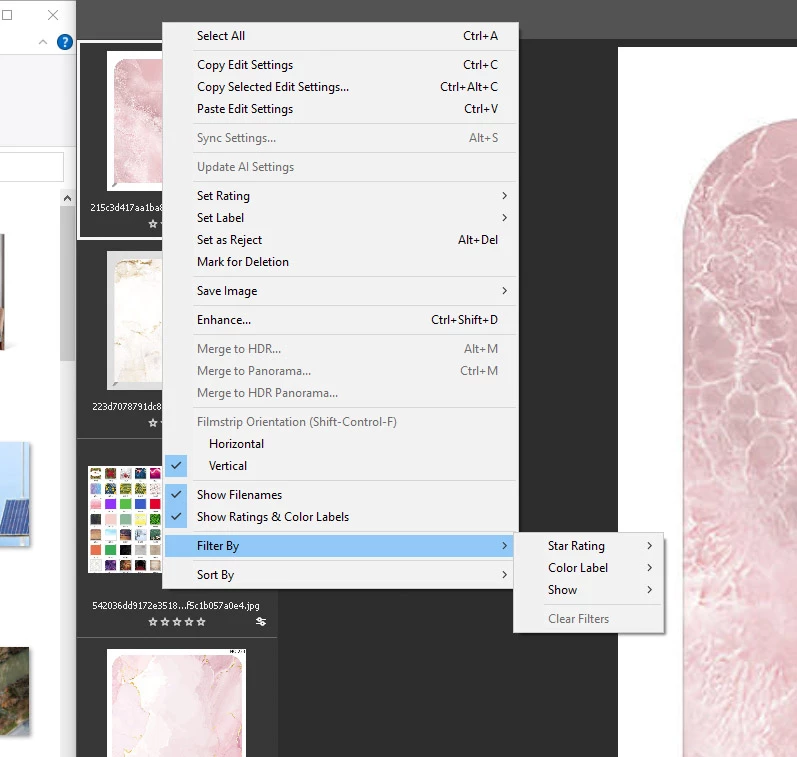797x757 pixels.
Task: Click the scrollbar up arrow in left panel
Action: pos(68,198)
